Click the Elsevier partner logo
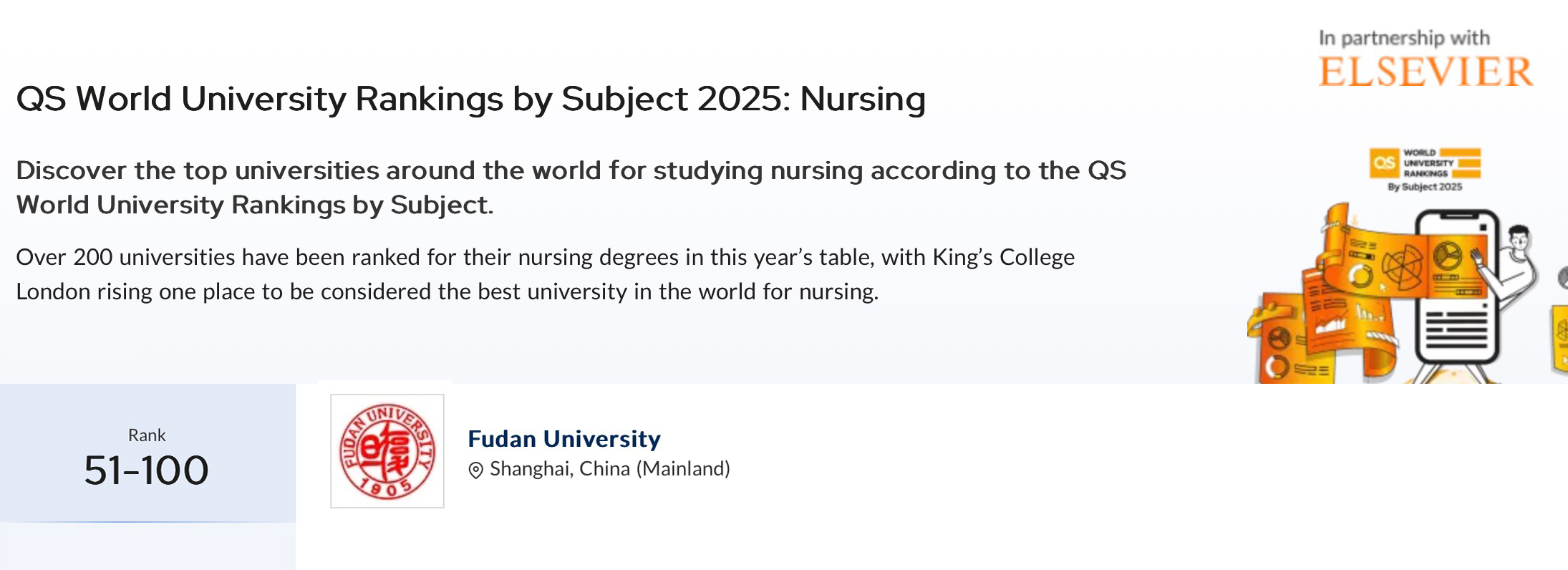The height and width of the screenshot is (570, 1568). [1426, 72]
